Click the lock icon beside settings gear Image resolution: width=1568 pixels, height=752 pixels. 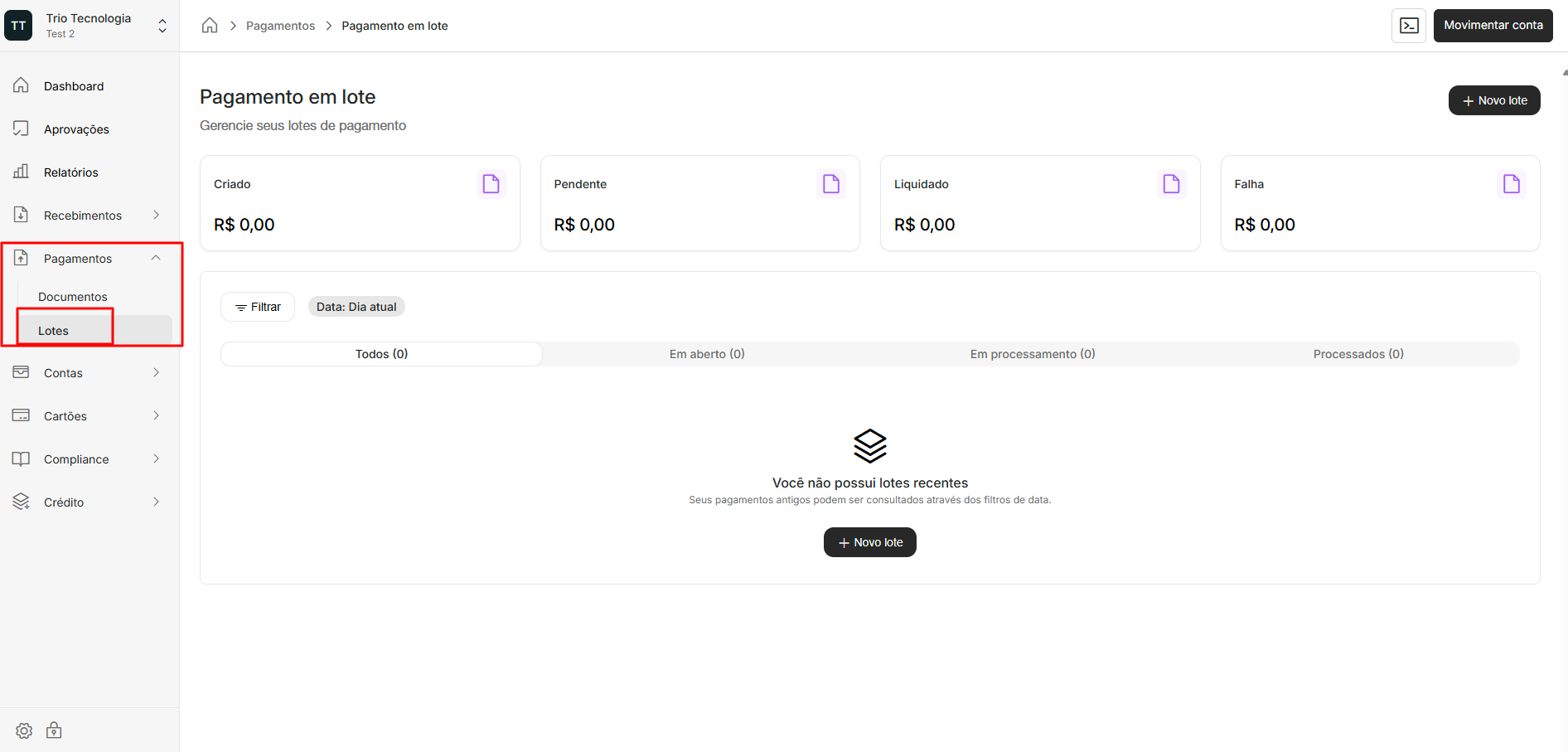[x=54, y=730]
